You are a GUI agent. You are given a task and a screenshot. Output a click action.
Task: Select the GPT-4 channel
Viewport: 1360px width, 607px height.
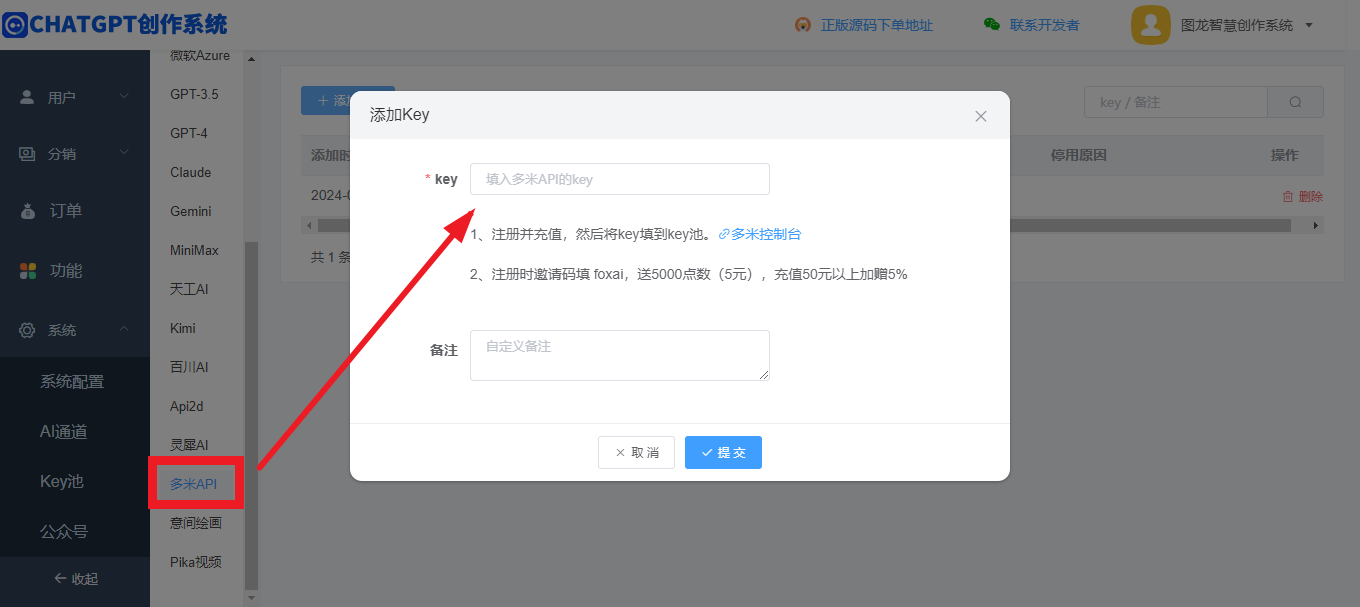point(188,133)
